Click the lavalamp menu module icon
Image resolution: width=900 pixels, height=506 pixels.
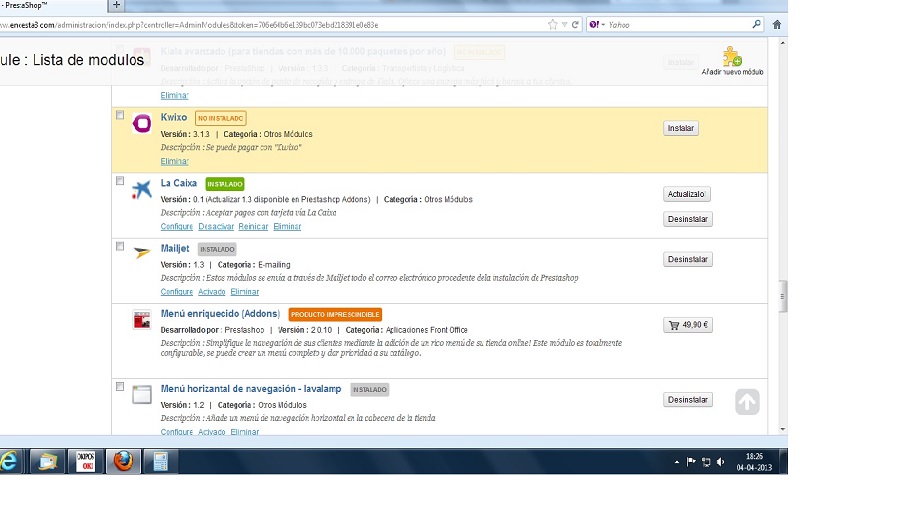[142, 395]
